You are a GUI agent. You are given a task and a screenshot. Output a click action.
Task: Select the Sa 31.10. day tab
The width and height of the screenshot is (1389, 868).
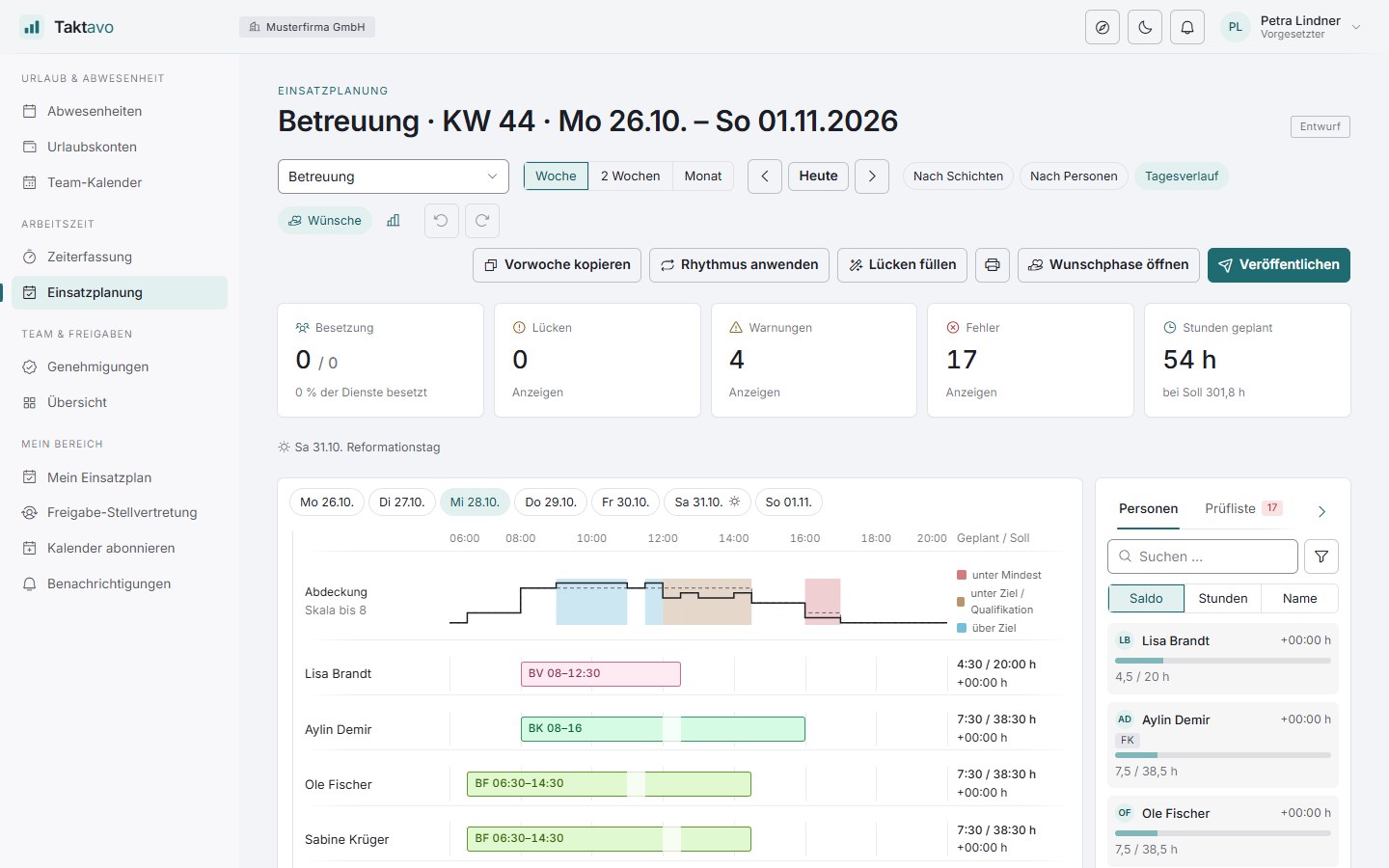pyautogui.click(x=707, y=502)
